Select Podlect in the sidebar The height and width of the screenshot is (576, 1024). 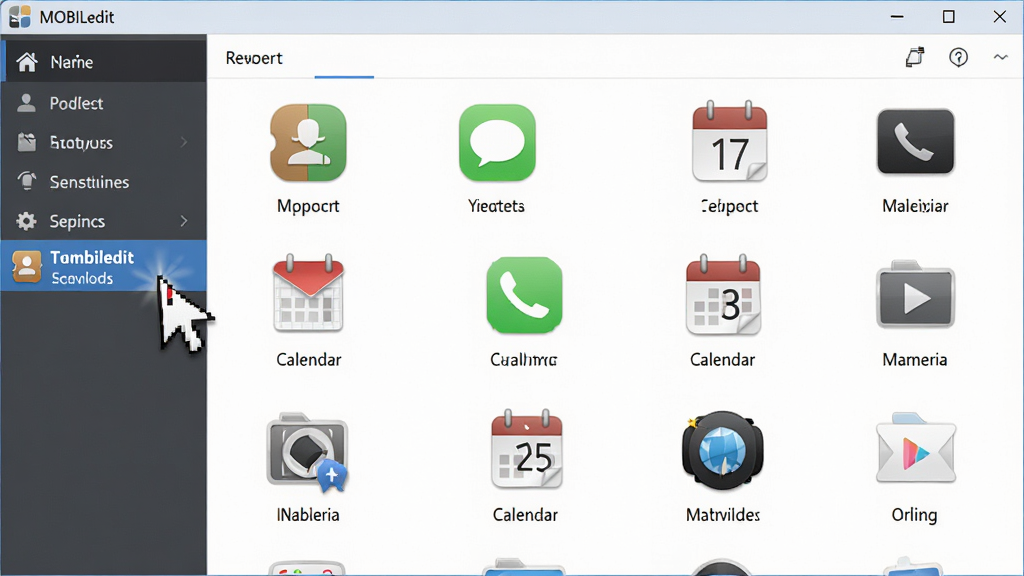103,103
